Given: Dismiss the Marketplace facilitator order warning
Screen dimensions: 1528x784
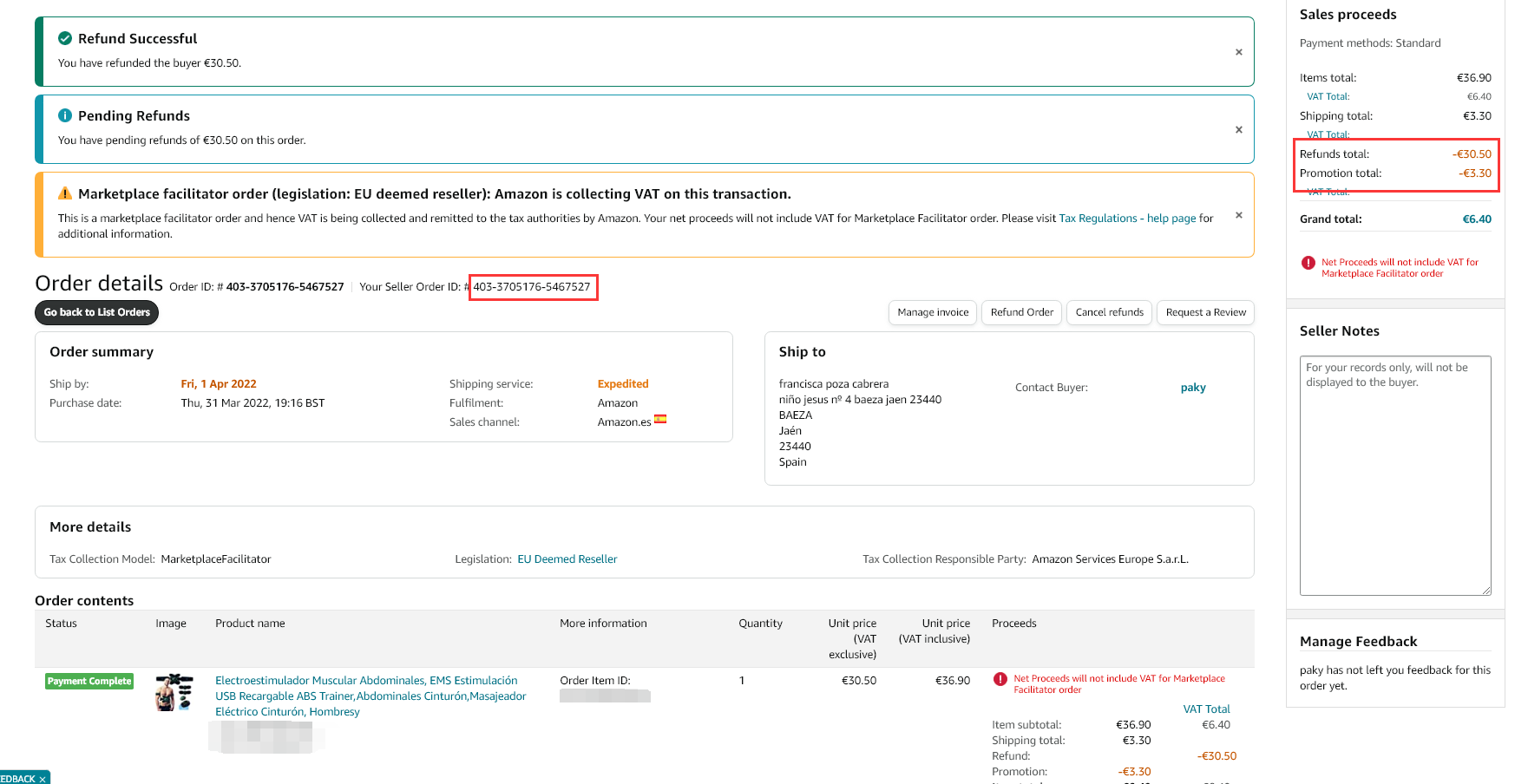Looking at the screenshot, I should coord(1238,215).
